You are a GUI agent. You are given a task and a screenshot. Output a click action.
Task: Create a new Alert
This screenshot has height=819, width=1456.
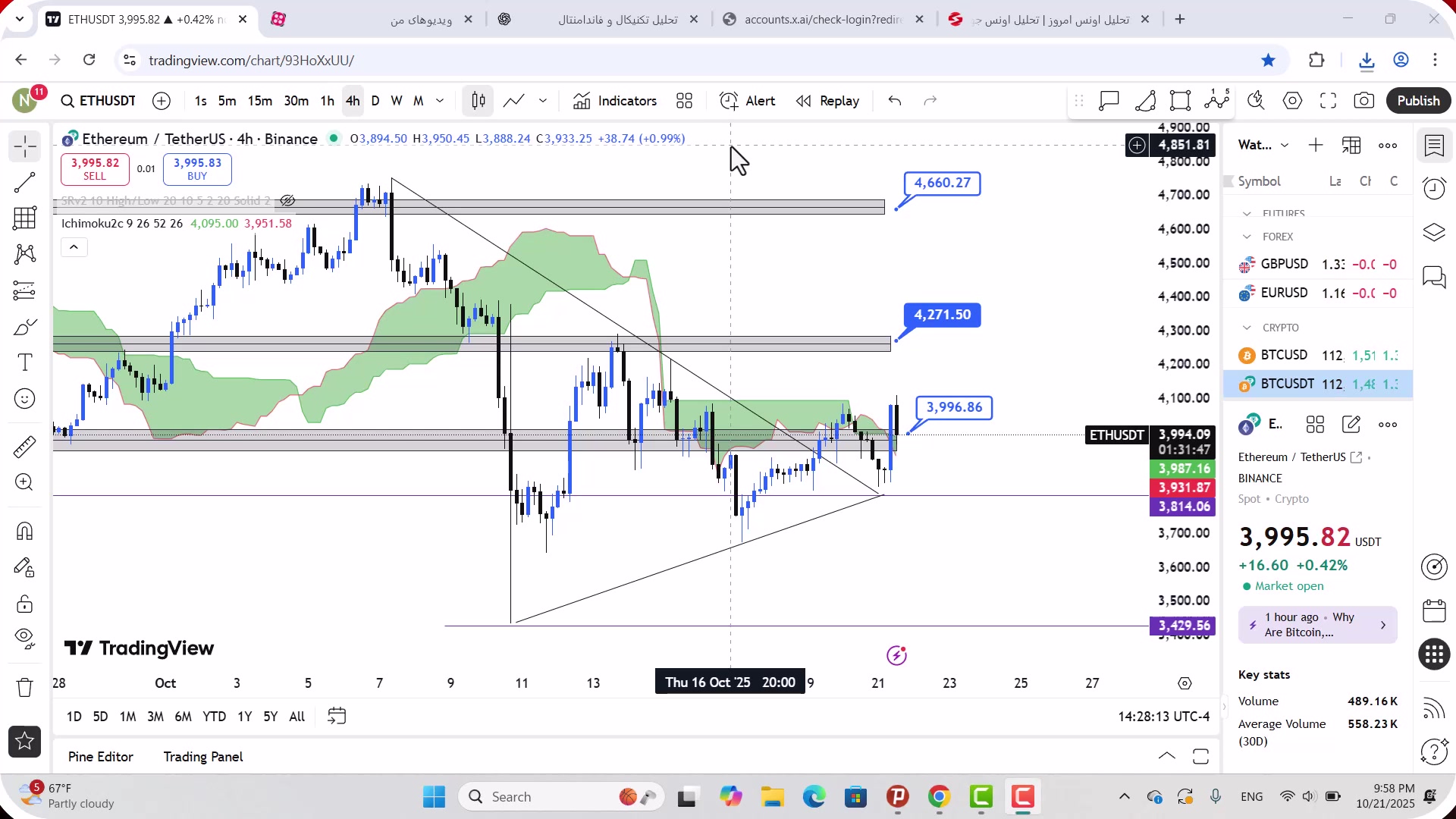pyautogui.click(x=748, y=101)
